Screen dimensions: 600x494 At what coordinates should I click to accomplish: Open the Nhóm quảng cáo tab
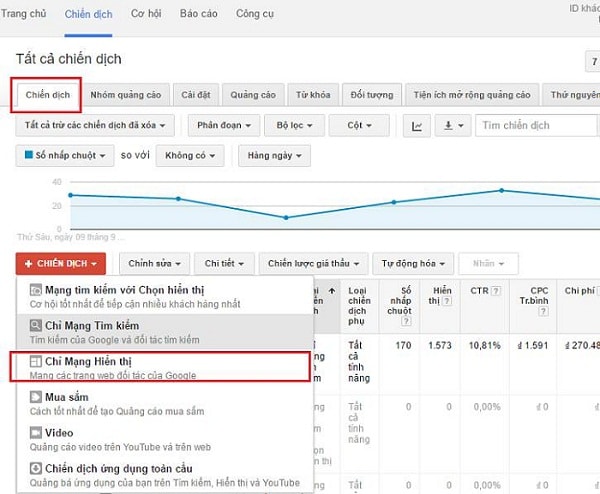(x=125, y=95)
